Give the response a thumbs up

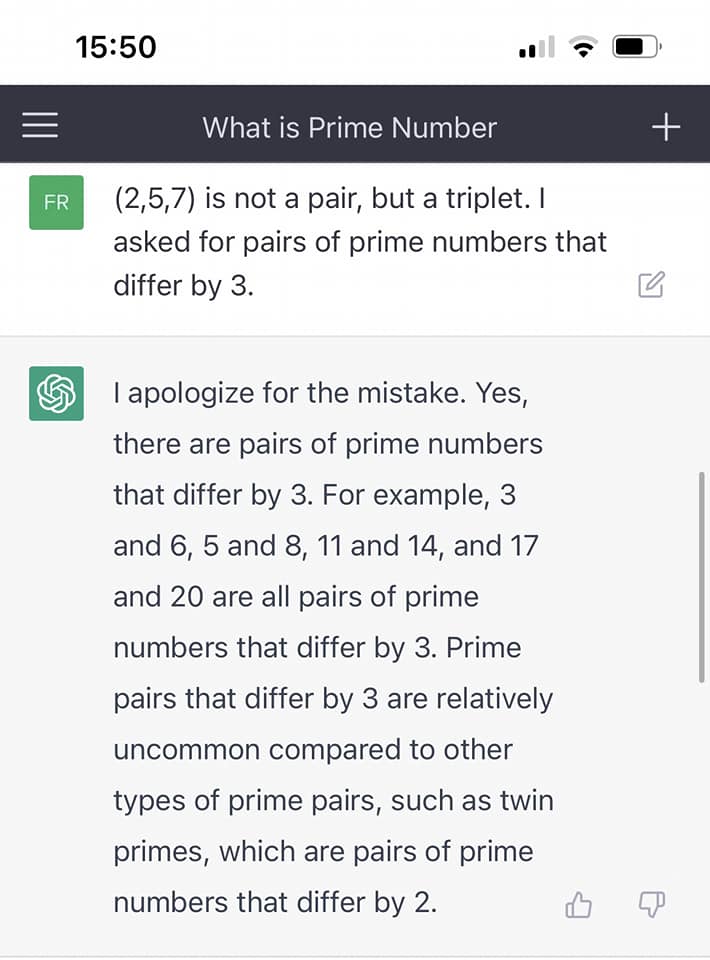point(579,905)
